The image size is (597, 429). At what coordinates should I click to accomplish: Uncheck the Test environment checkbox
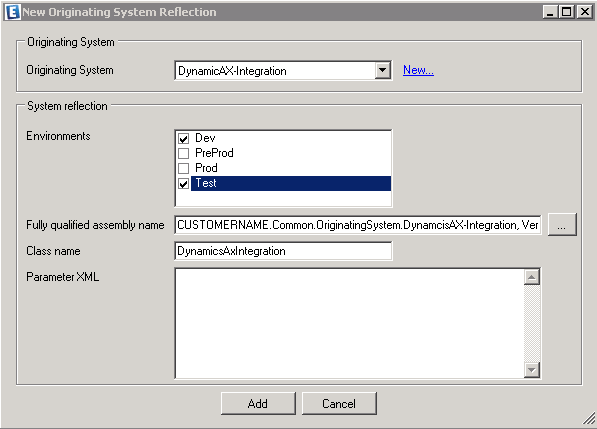click(x=184, y=184)
